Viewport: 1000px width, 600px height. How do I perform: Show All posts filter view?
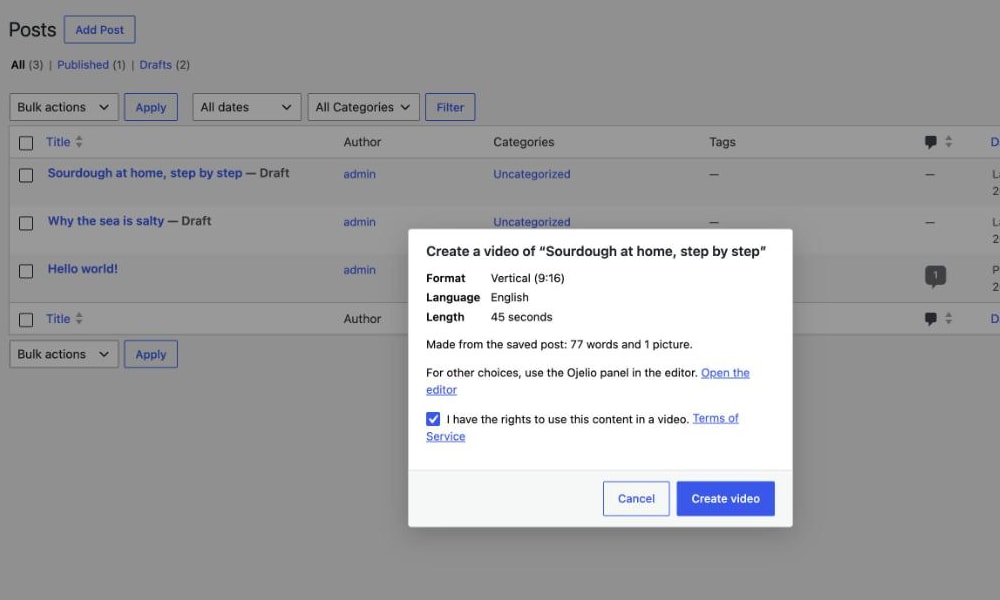coord(18,65)
